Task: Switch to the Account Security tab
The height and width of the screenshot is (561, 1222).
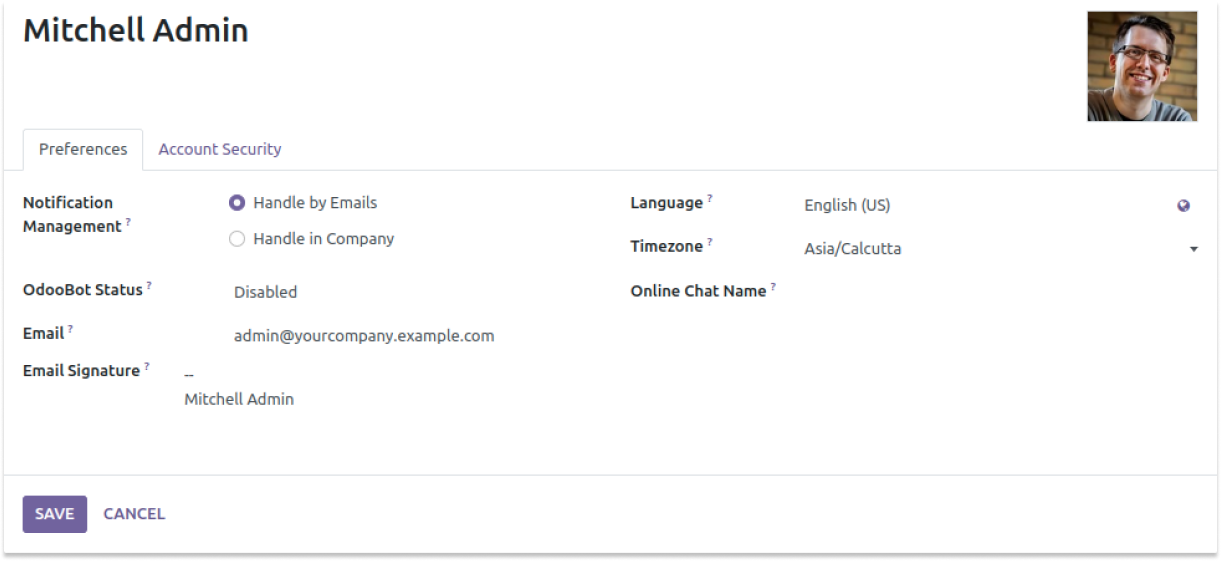Action: pos(220,149)
